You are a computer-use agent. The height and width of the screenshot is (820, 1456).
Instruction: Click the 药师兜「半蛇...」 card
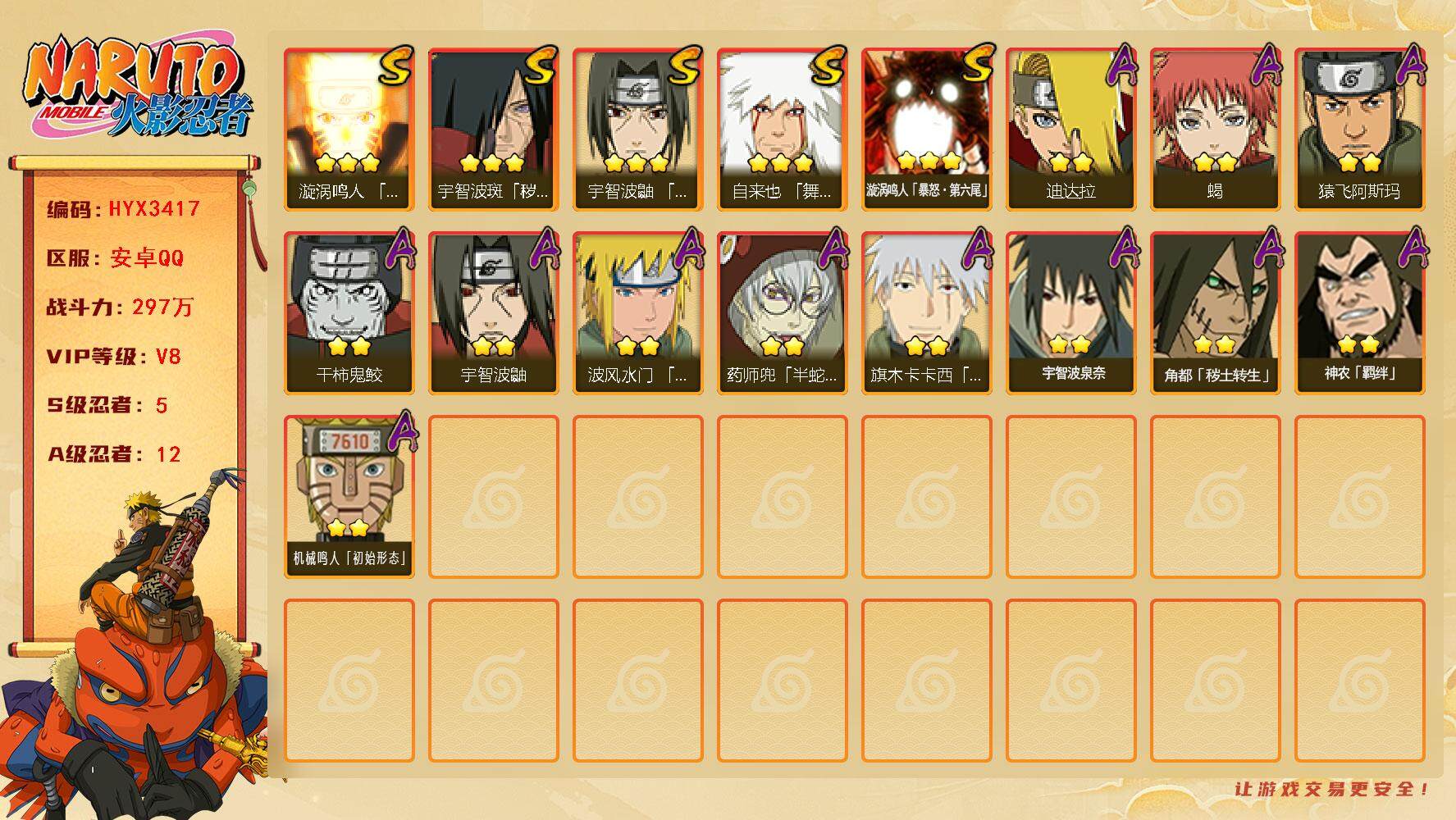(782, 313)
